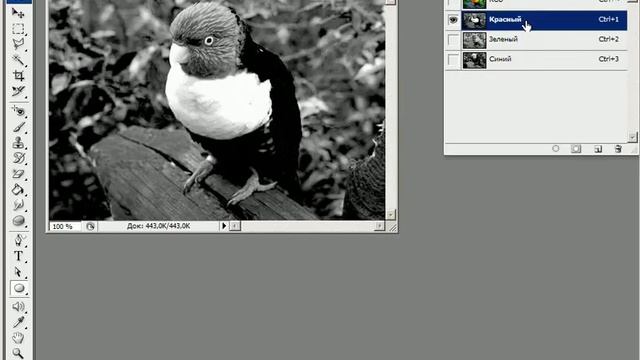
Task: Click document horizontal scrollbar right arrow
Action: pyautogui.click(x=379, y=226)
